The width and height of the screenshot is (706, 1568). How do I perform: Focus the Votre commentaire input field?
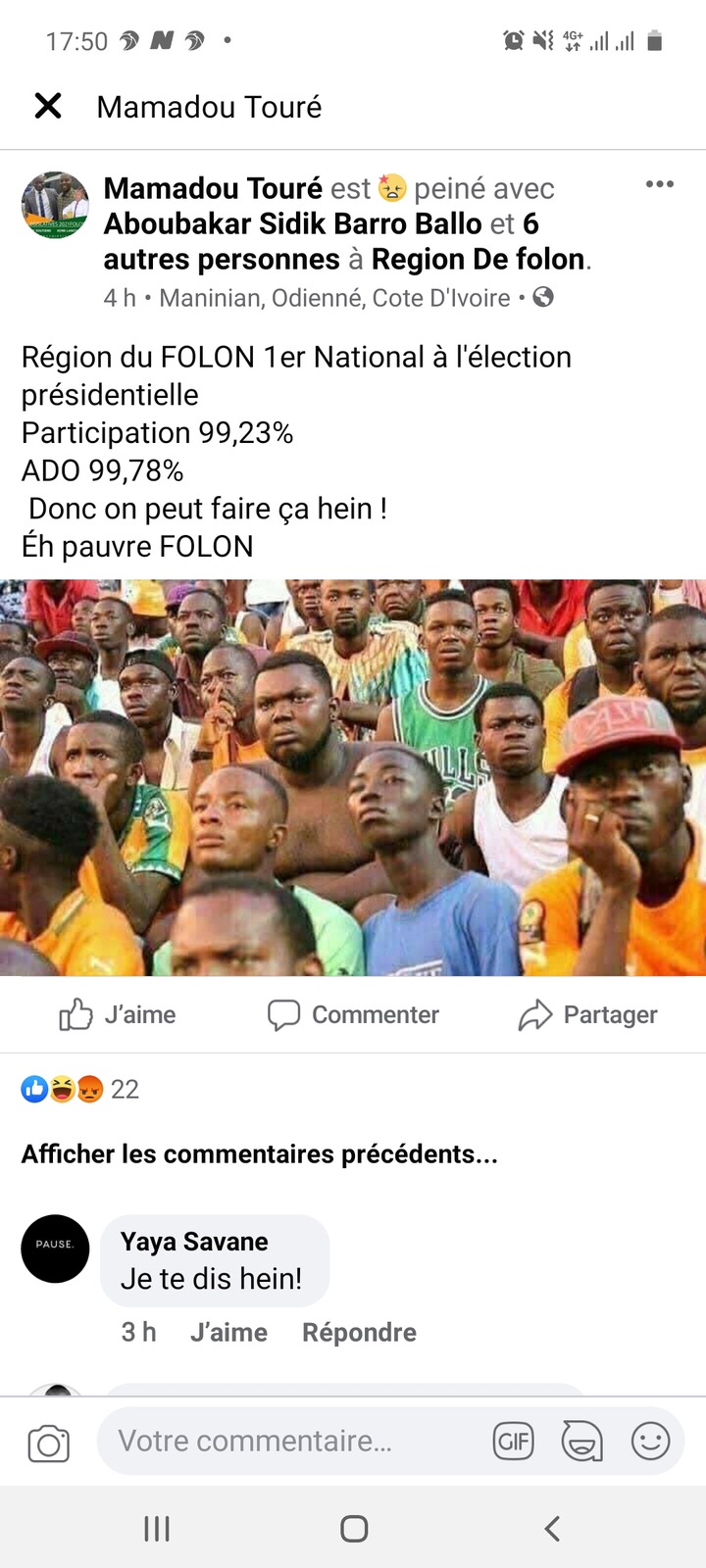pos(294,1441)
